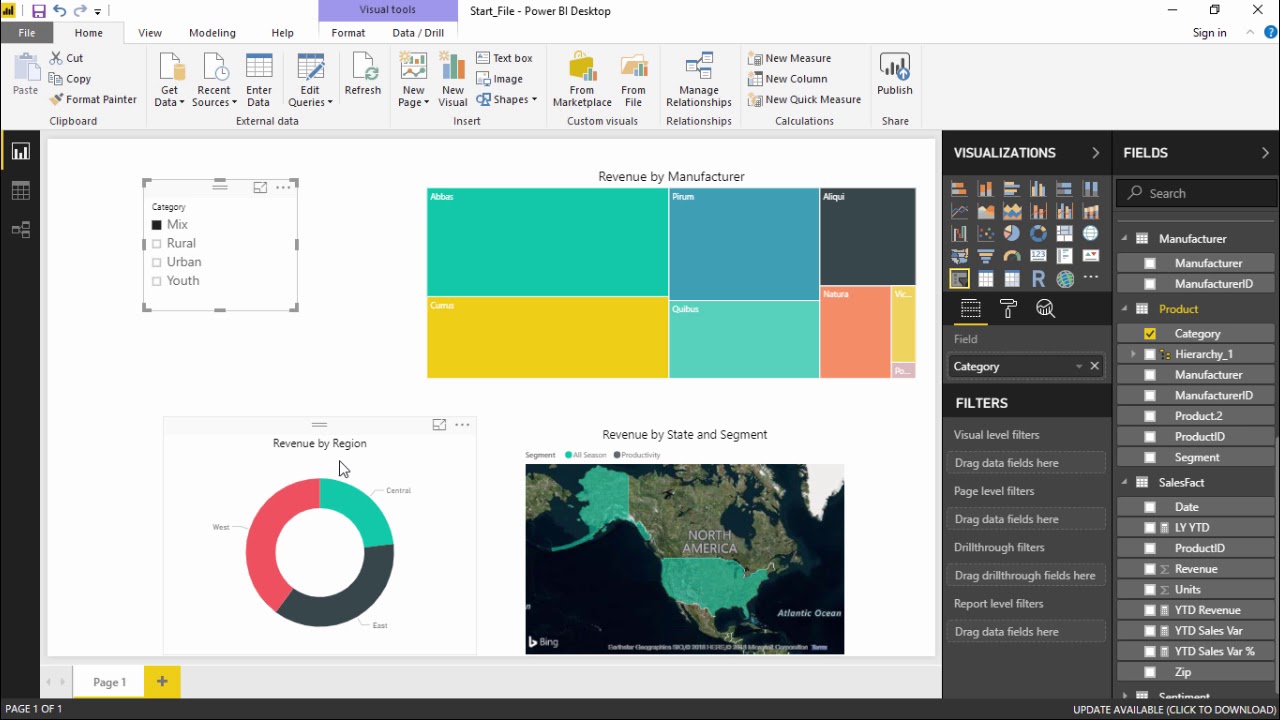The width and height of the screenshot is (1280, 720).
Task: Open the Data view from left sidebar
Action: coord(20,191)
